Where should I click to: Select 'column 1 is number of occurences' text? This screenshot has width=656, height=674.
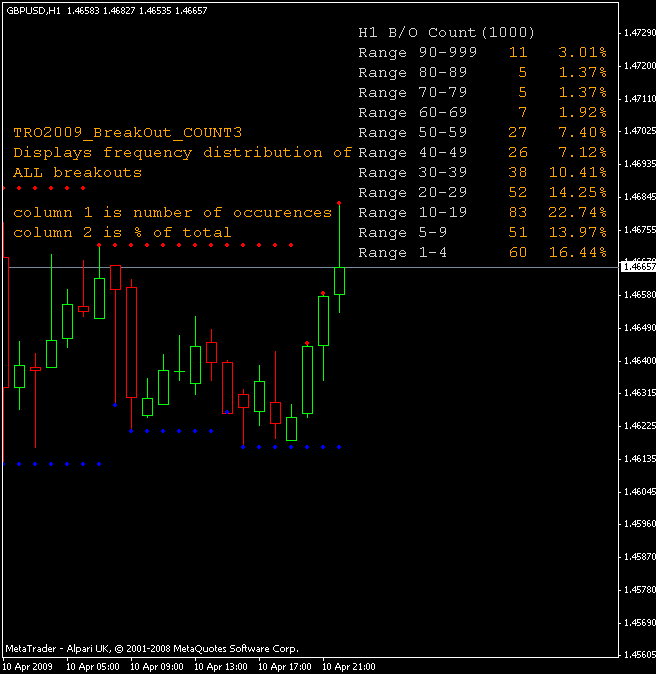click(x=172, y=212)
